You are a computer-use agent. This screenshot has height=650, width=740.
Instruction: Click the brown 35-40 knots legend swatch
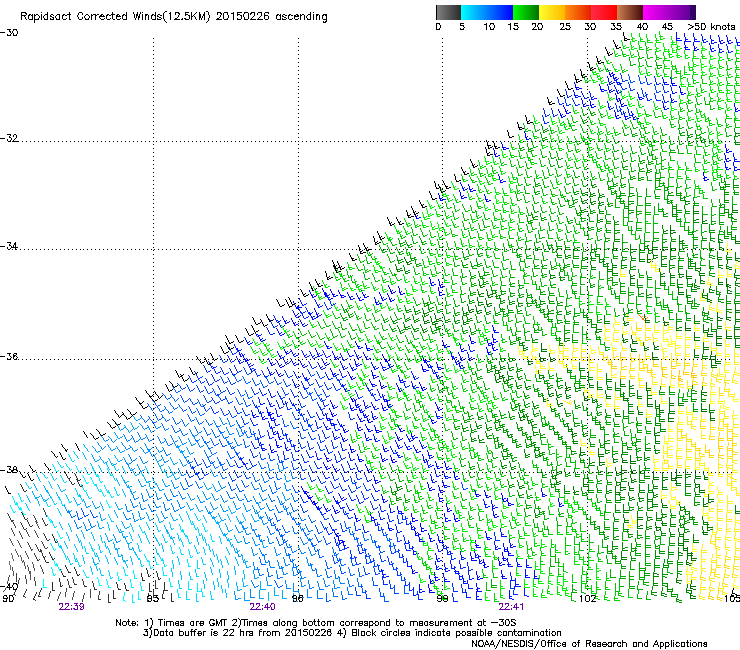point(630,12)
